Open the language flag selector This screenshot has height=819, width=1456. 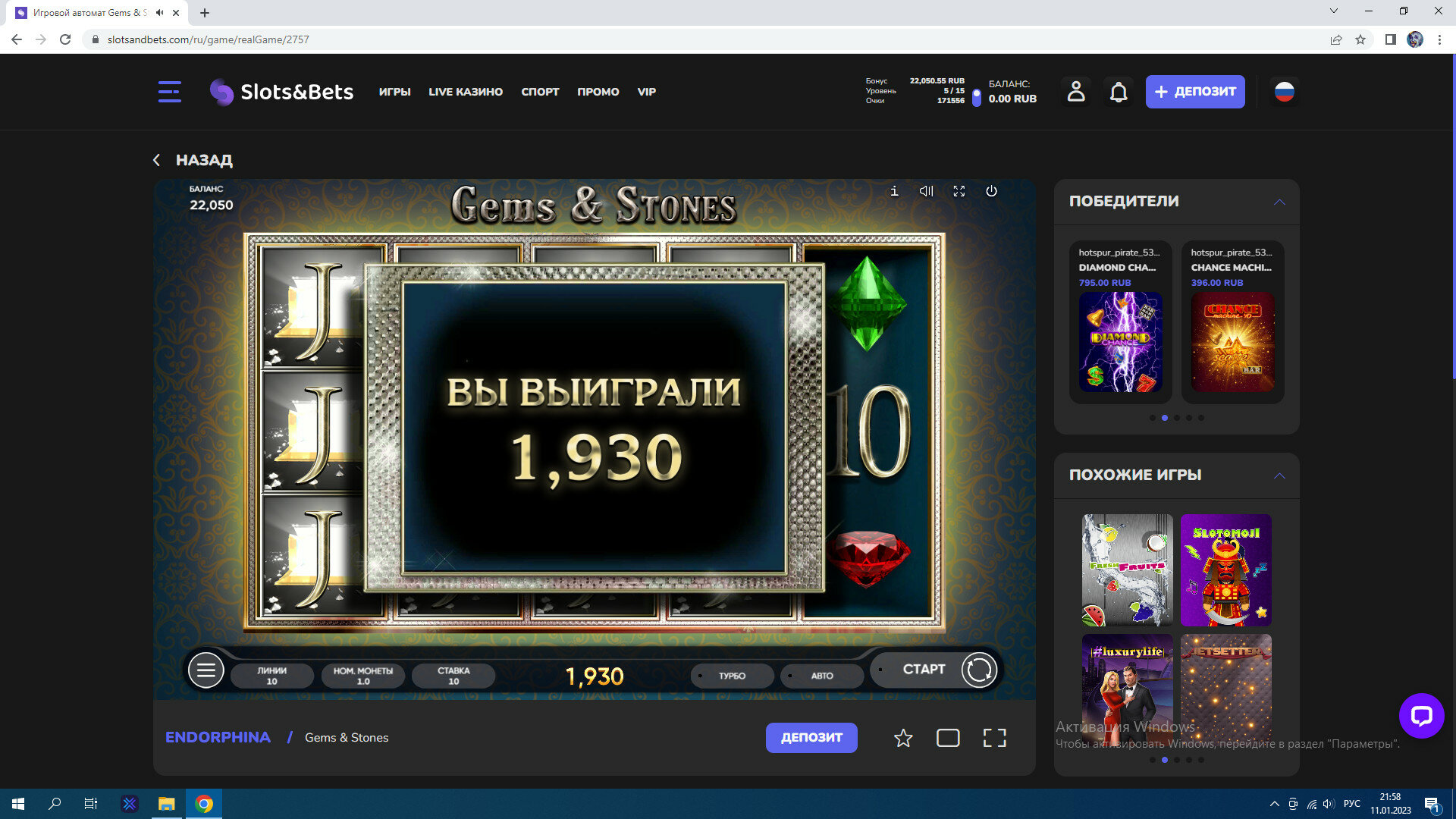1284,92
